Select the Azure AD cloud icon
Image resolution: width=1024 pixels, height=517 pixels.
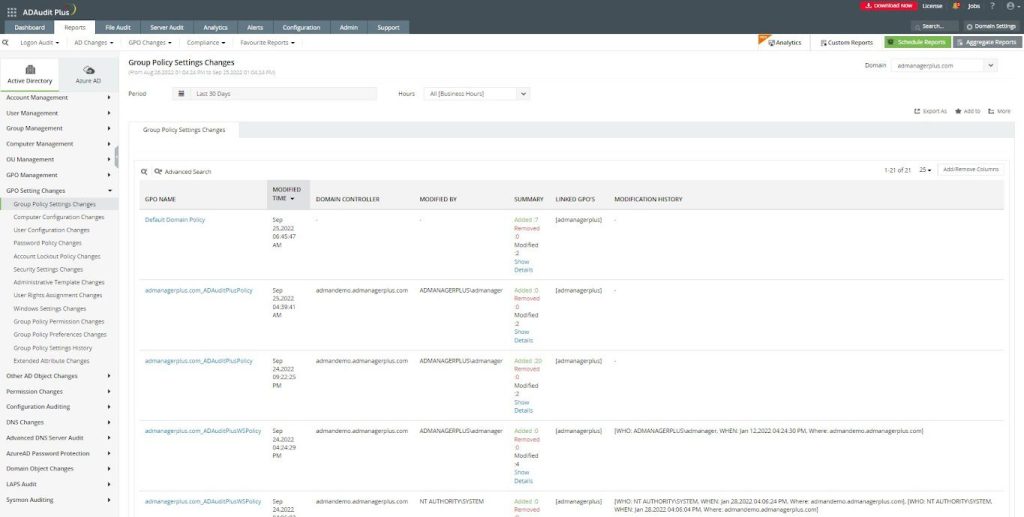pyautogui.click(x=88, y=70)
